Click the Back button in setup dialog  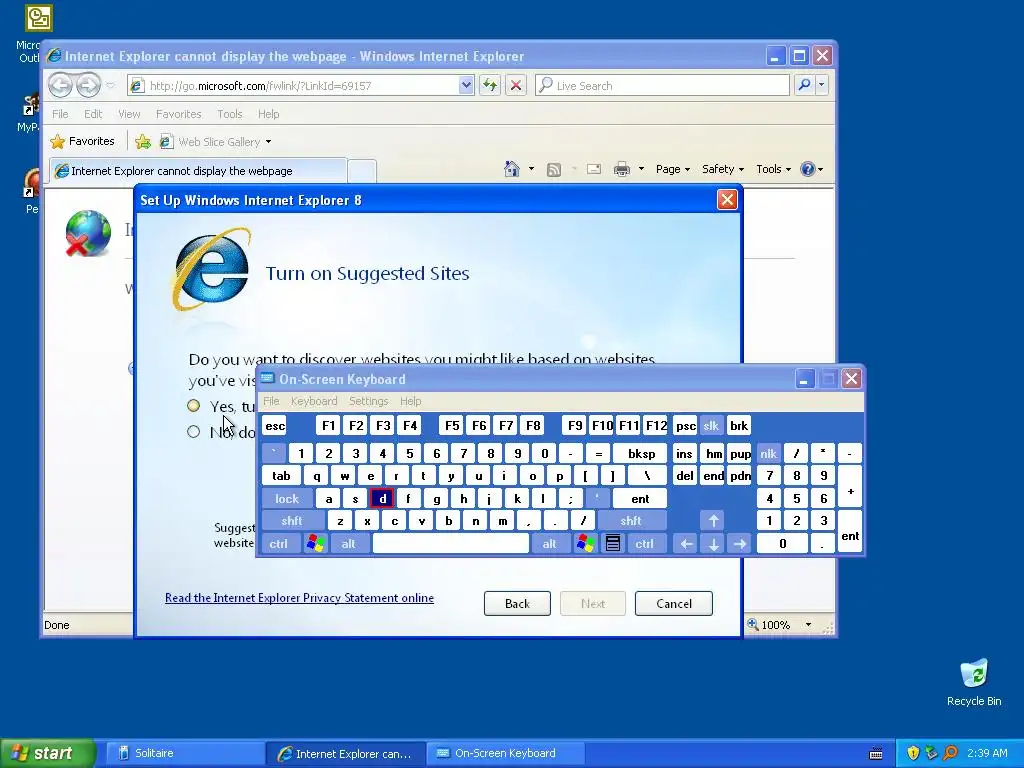(x=517, y=603)
